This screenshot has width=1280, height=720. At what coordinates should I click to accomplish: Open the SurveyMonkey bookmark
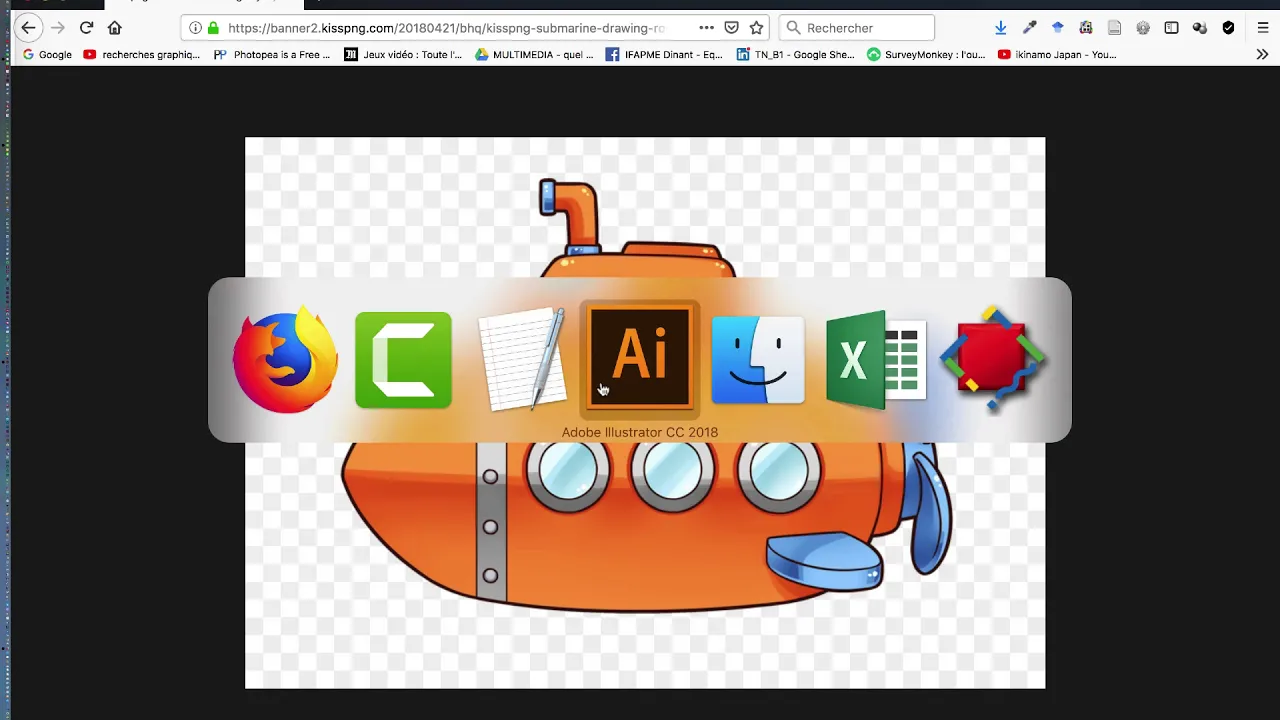click(x=926, y=54)
